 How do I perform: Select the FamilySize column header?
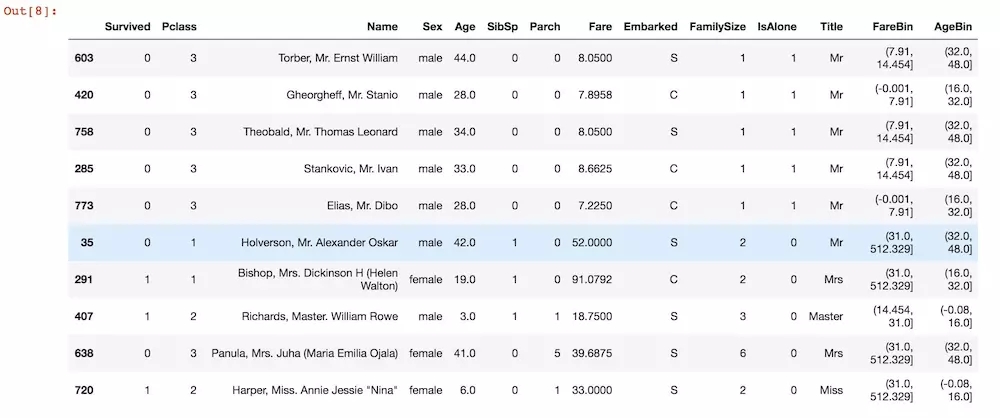pyautogui.click(x=717, y=26)
